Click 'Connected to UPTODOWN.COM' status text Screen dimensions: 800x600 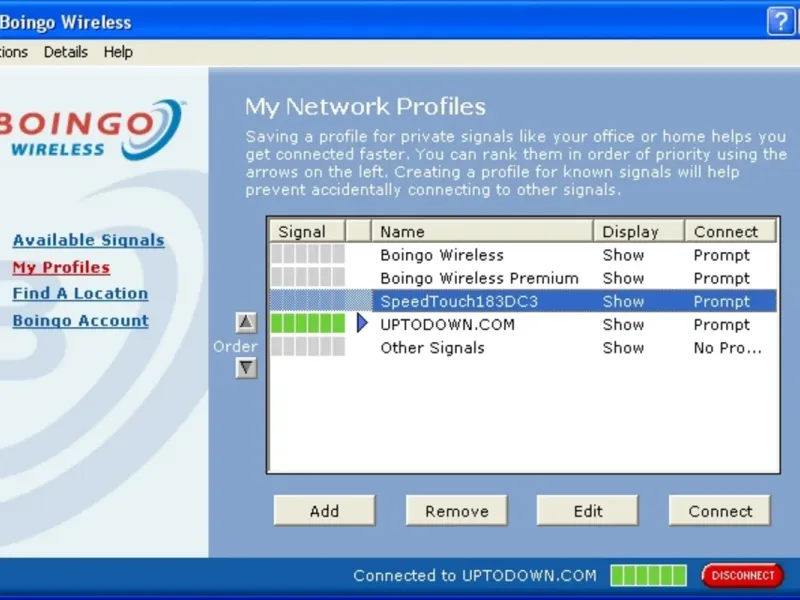pos(474,576)
